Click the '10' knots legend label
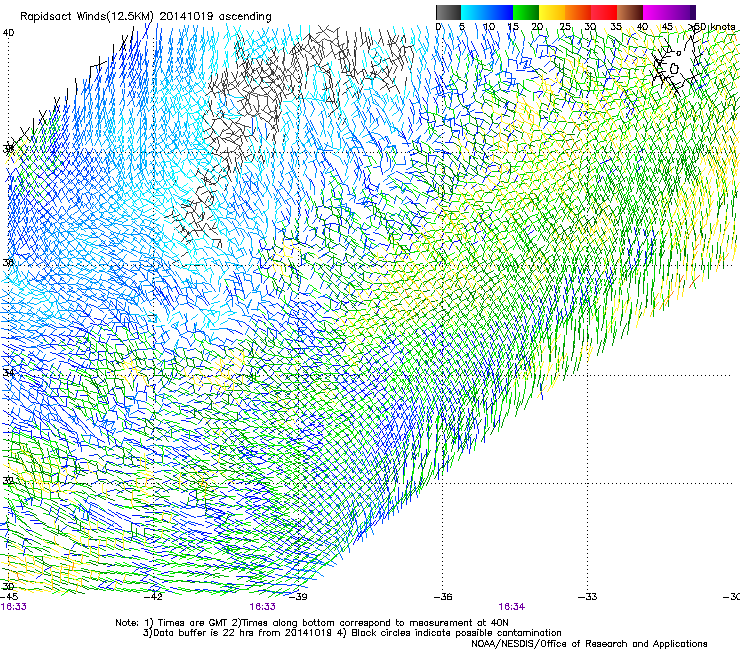 (x=488, y=27)
